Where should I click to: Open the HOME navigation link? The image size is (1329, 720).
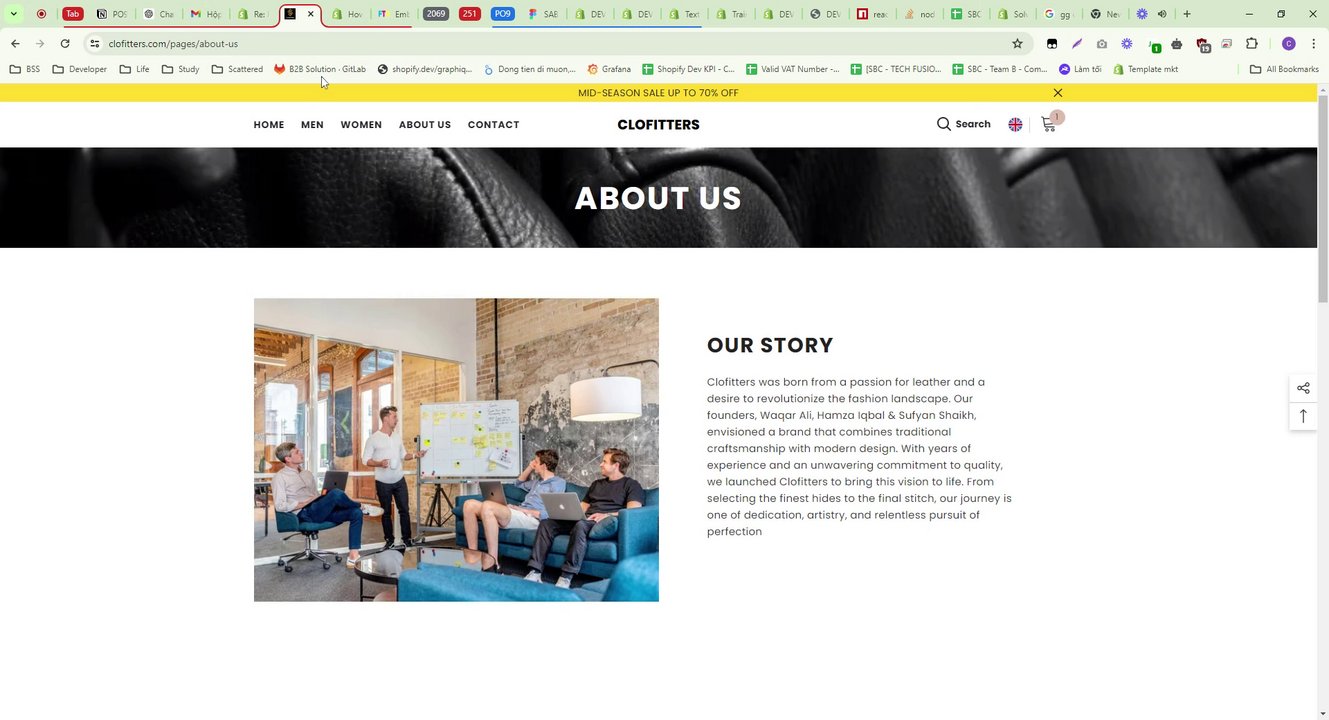269,125
